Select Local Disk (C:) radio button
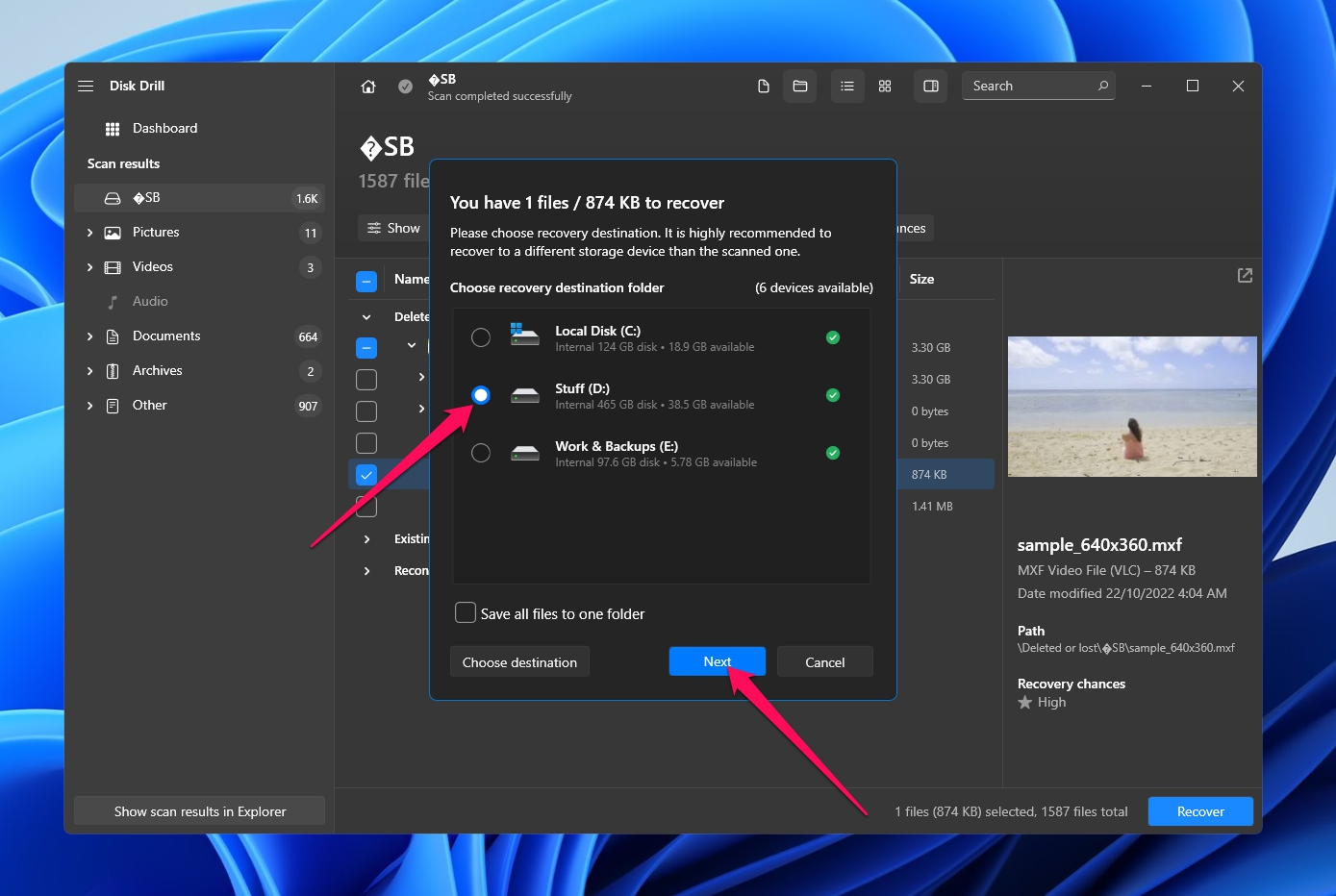The width and height of the screenshot is (1336, 896). (x=481, y=337)
